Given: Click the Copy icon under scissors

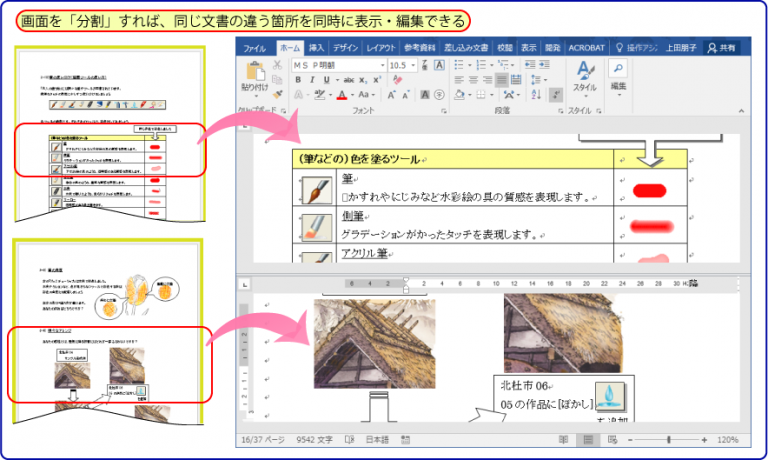Looking at the screenshot, I should pyautogui.click(x=277, y=79).
